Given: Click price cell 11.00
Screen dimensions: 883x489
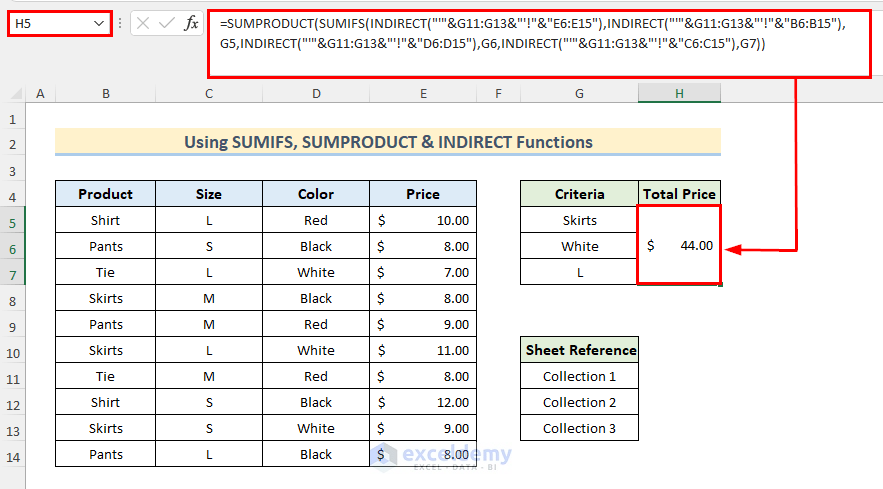Looking at the screenshot, I should (x=423, y=350).
